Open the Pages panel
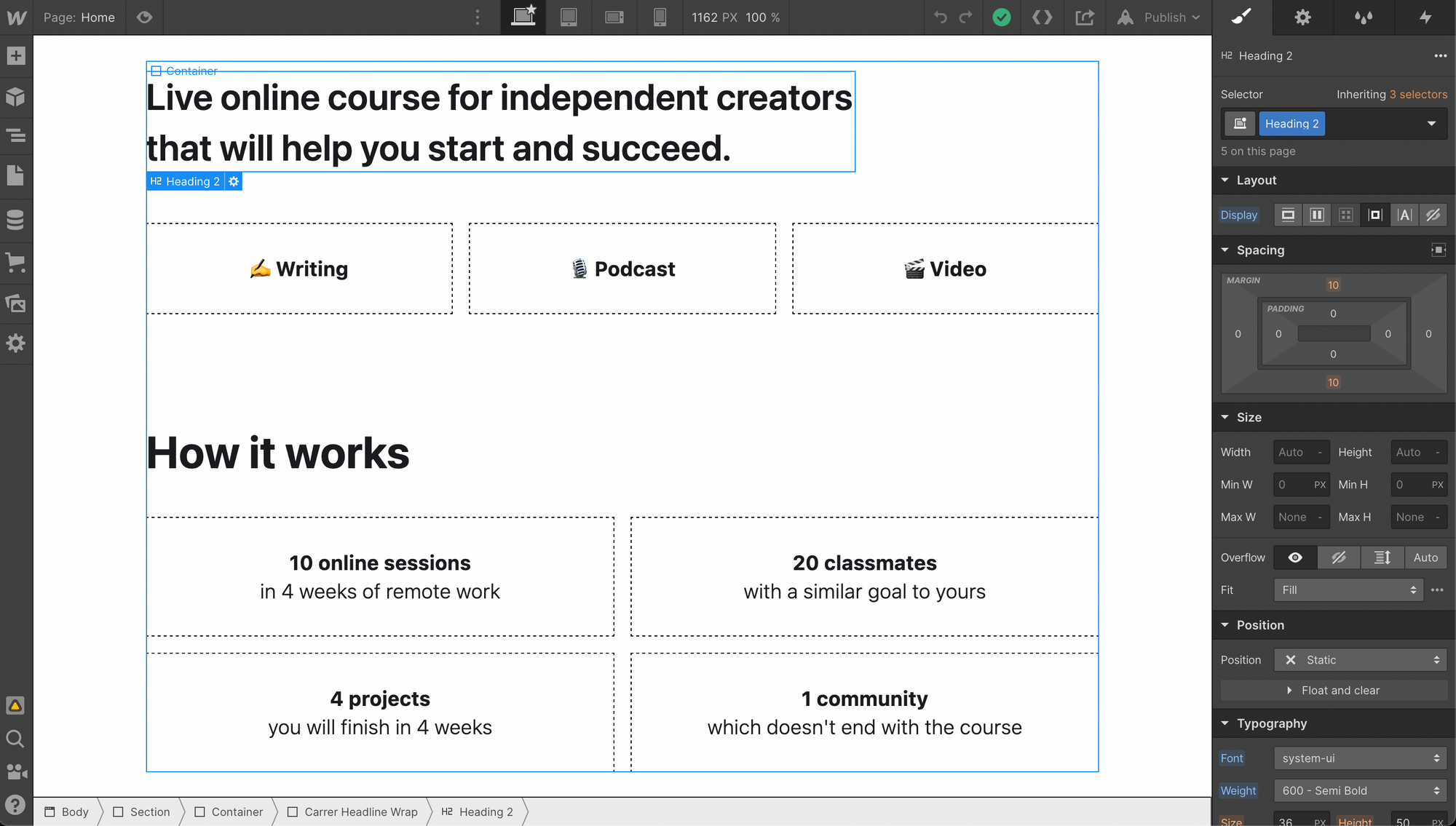The image size is (1456, 826). pos(16,175)
